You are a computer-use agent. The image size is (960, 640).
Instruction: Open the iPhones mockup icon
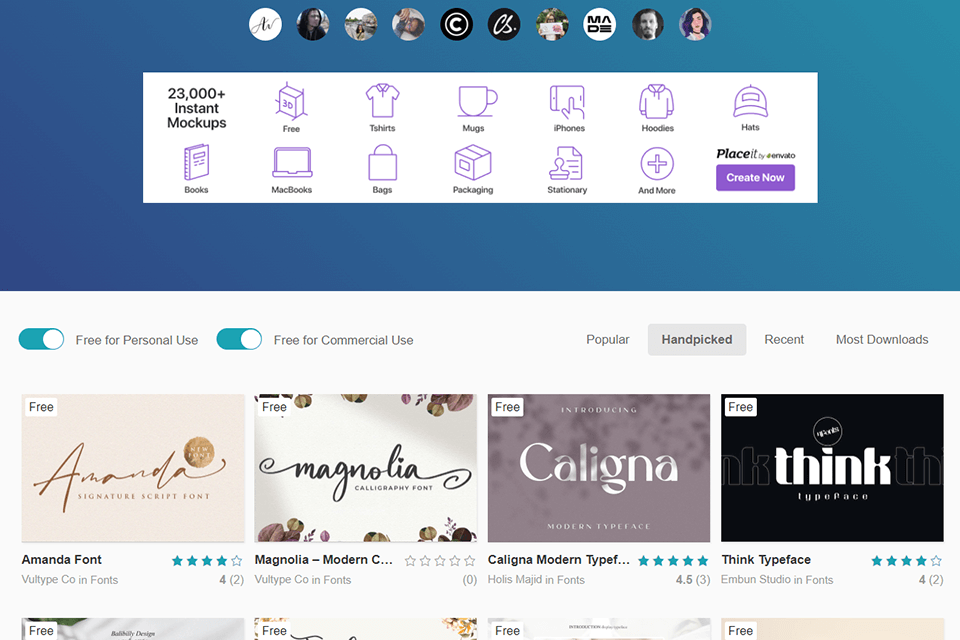pyautogui.click(x=568, y=102)
